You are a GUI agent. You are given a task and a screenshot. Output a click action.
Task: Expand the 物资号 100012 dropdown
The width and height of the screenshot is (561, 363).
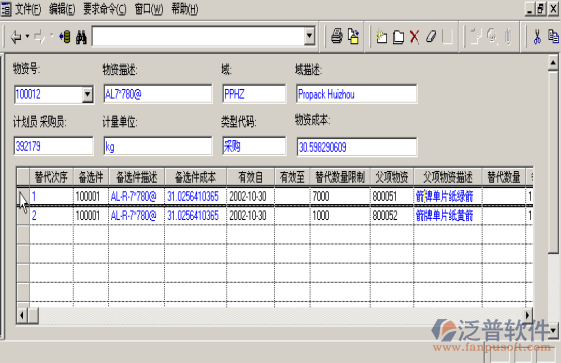(87, 95)
